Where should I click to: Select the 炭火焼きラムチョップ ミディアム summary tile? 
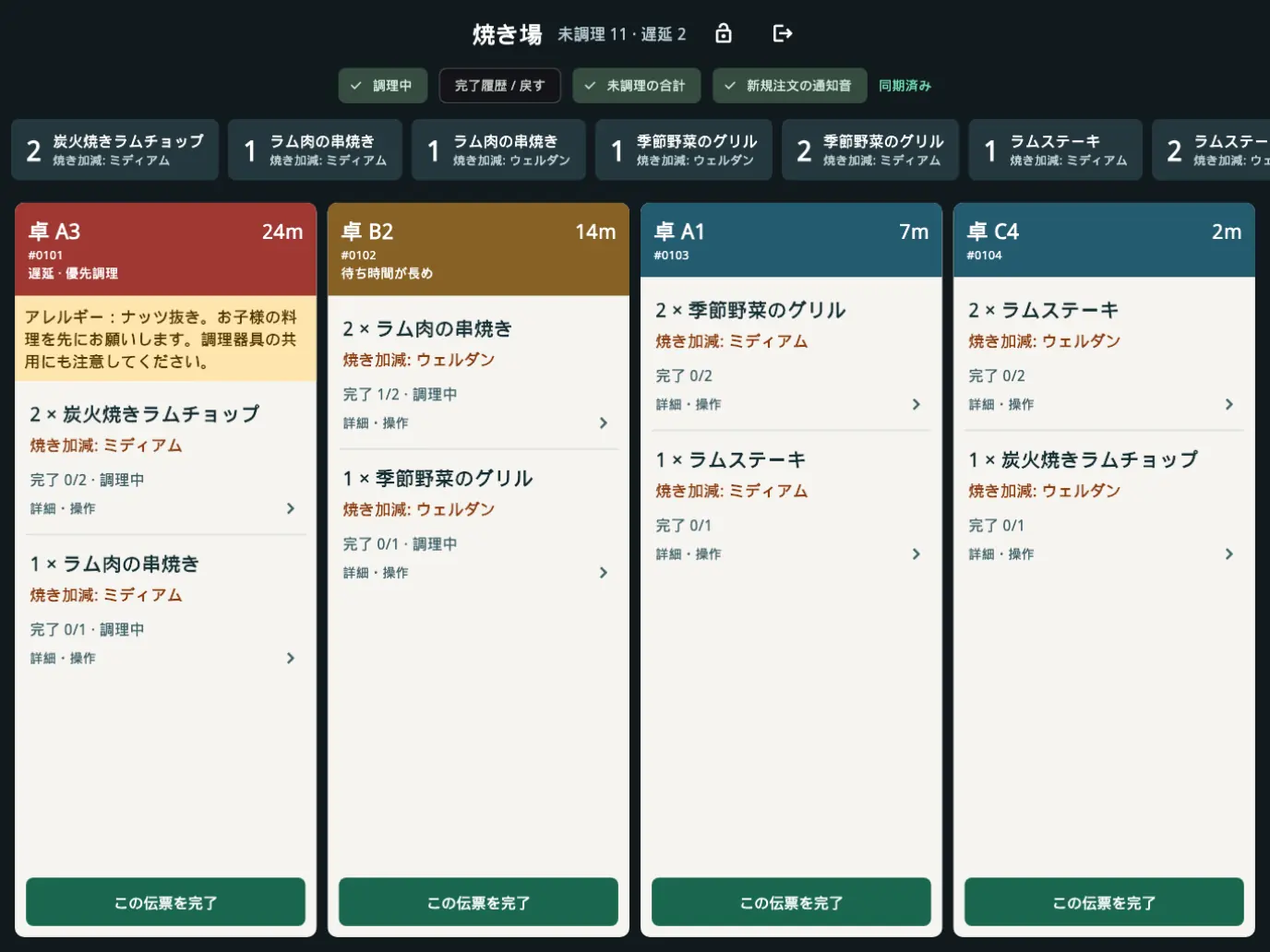(115, 149)
